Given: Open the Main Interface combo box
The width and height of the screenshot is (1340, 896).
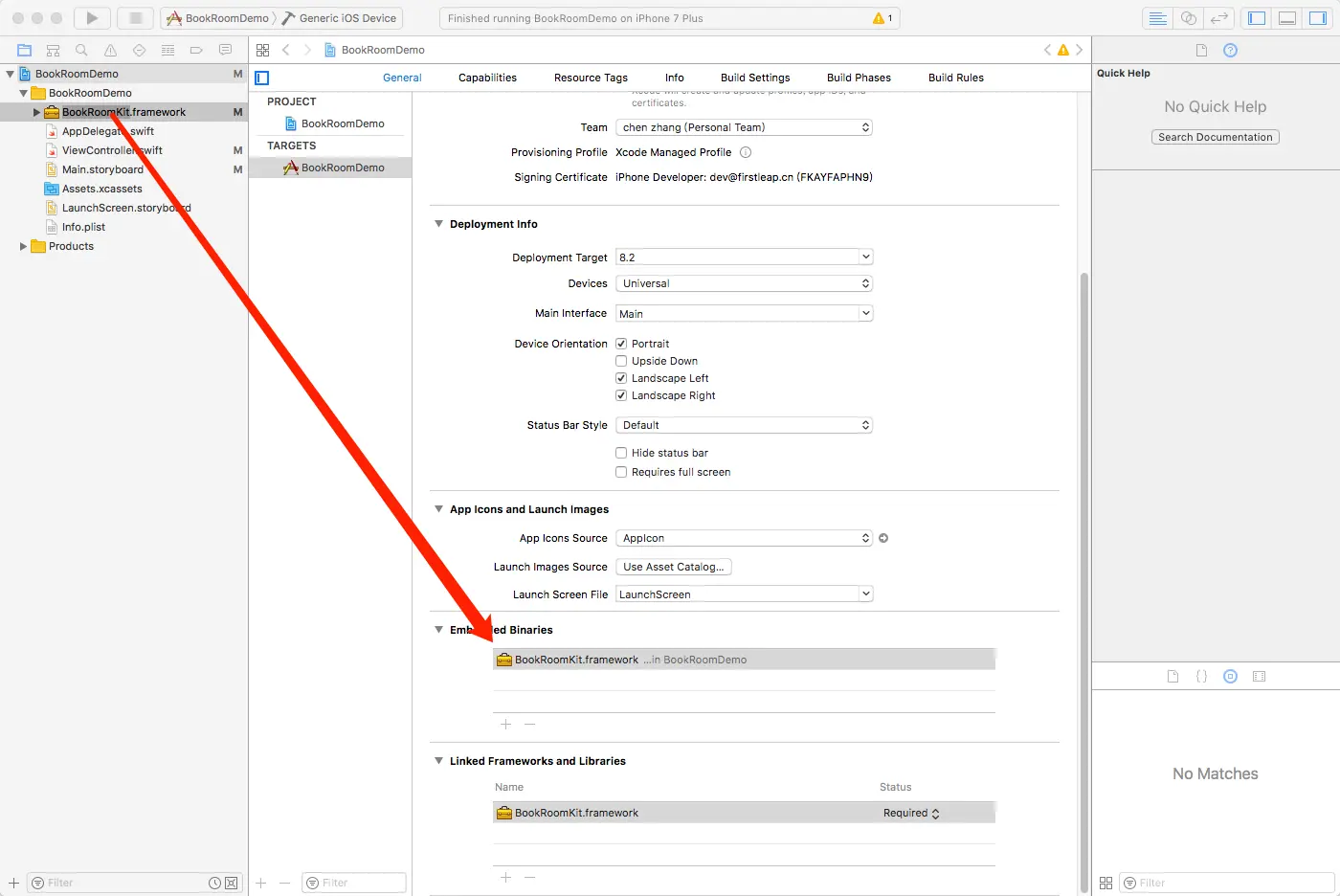Looking at the screenshot, I should coord(744,313).
